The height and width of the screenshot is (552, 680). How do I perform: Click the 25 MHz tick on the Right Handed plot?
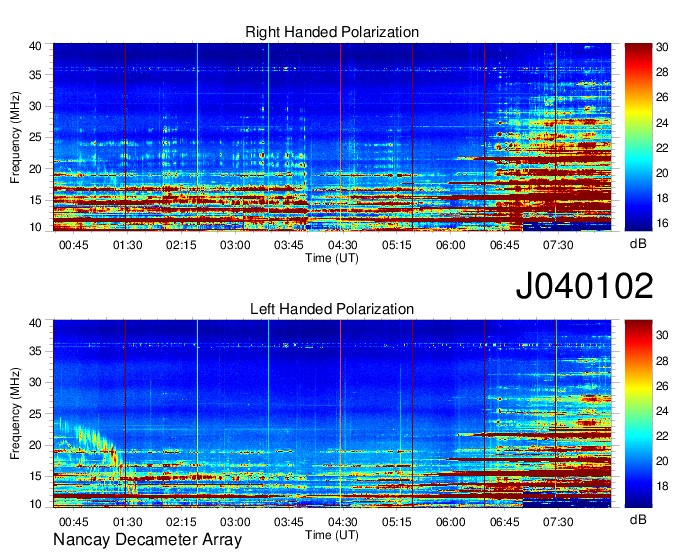pos(35,137)
